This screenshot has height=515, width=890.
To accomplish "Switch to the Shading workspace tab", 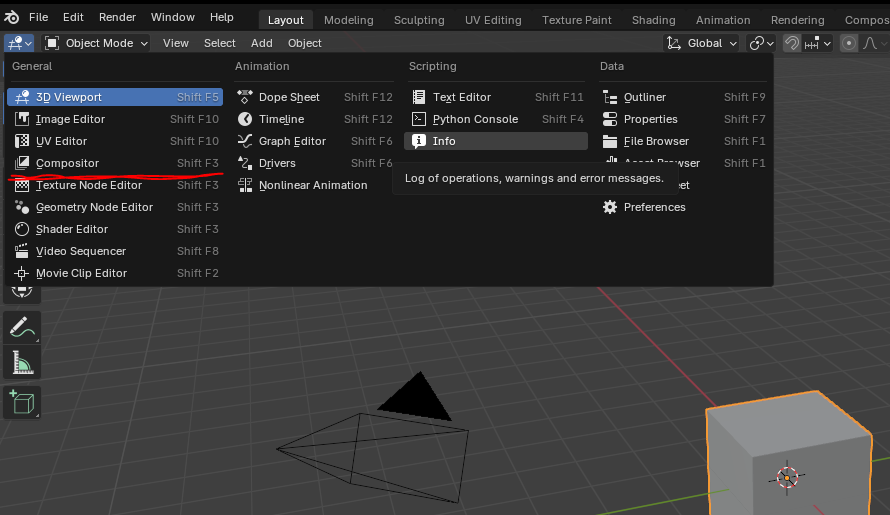I will [653, 20].
